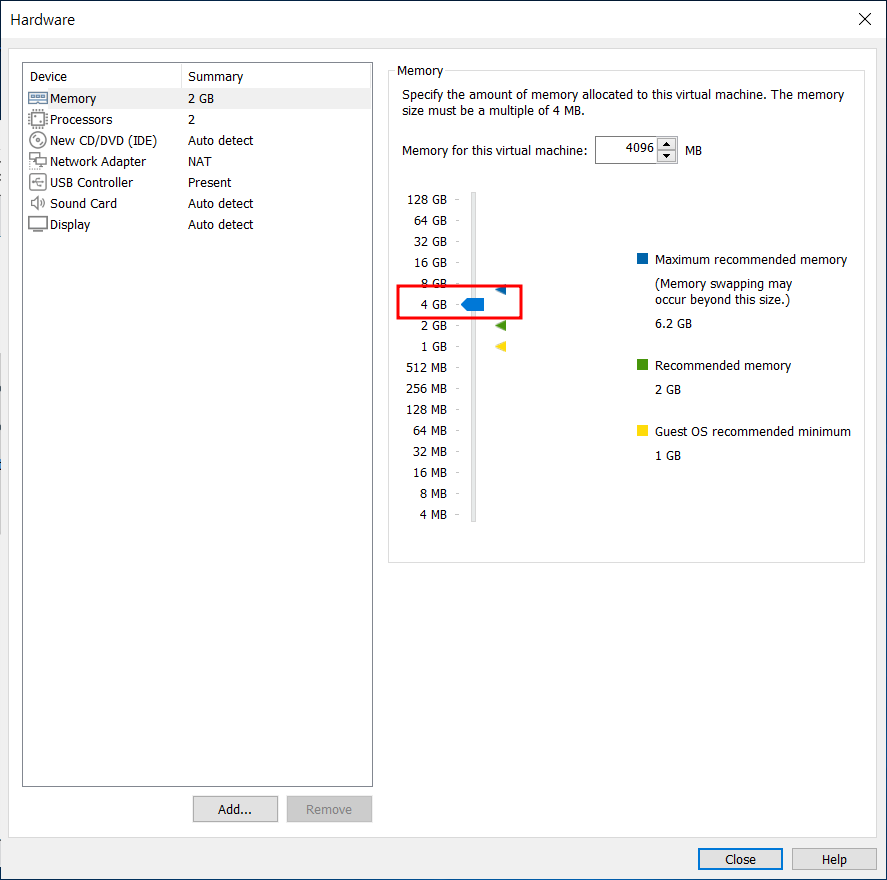887x880 pixels.
Task: Click the blue memory slider thumb
Action: coord(473,305)
